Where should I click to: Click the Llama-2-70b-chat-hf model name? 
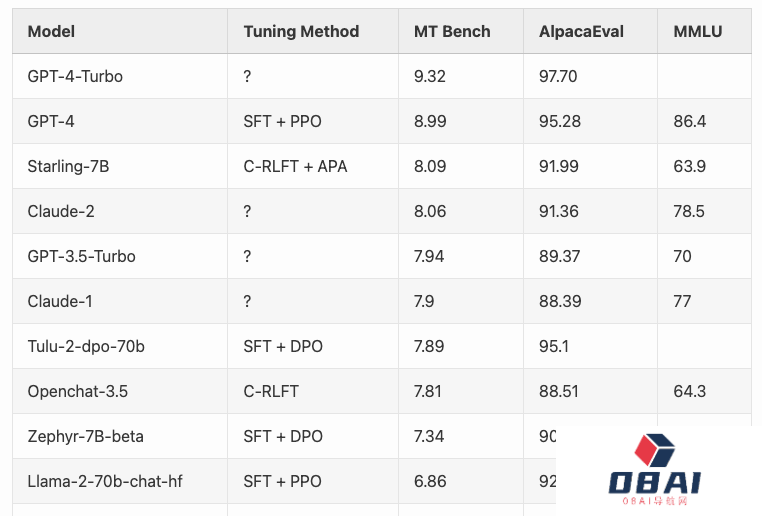(105, 481)
